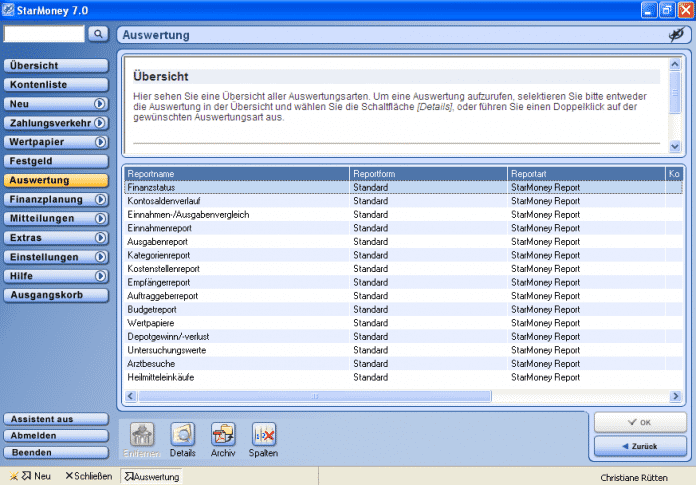Click the pin icon in Auswertung header

pos(675,35)
